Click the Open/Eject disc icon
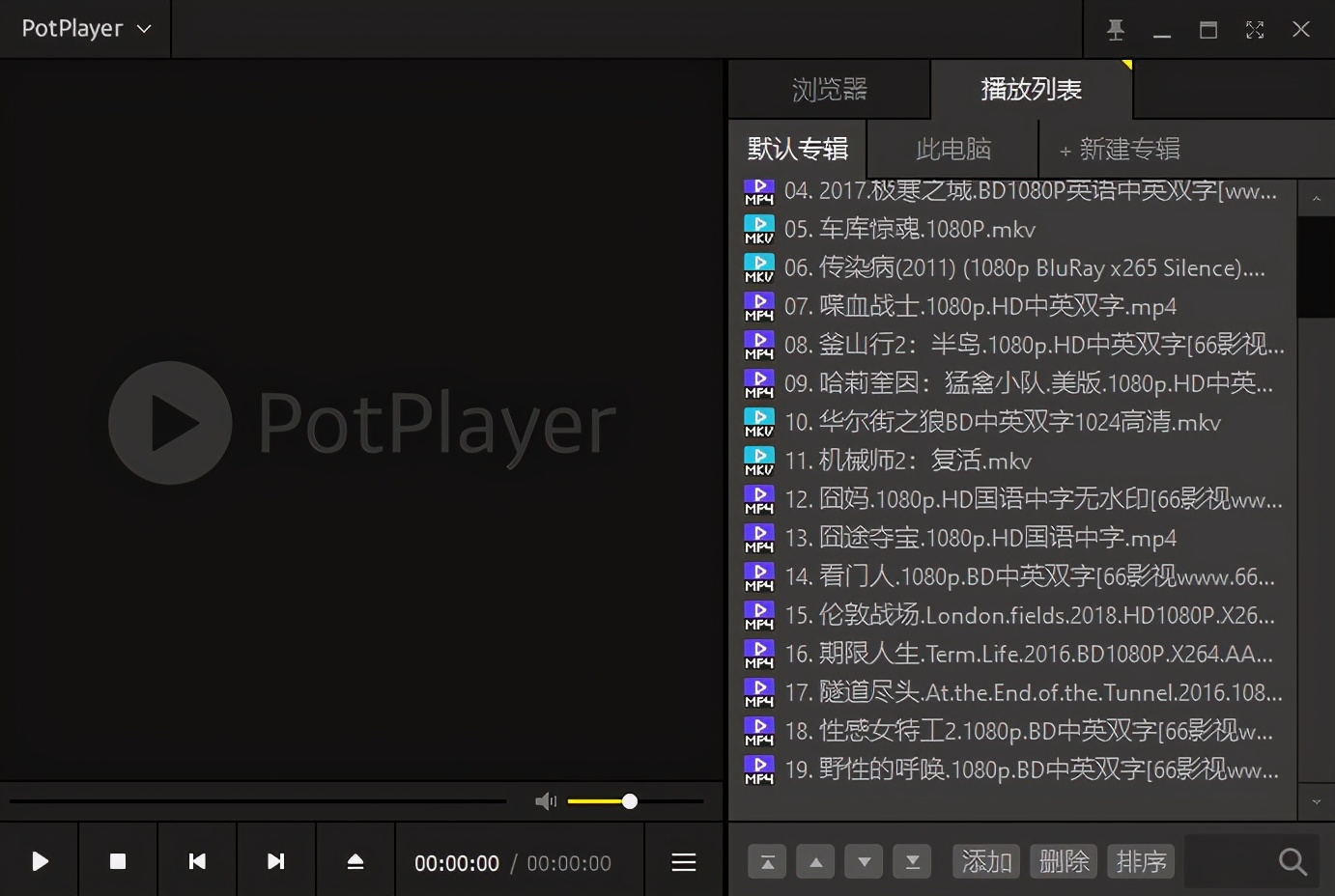The image size is (1335, 896). click(x=355, y=861)
